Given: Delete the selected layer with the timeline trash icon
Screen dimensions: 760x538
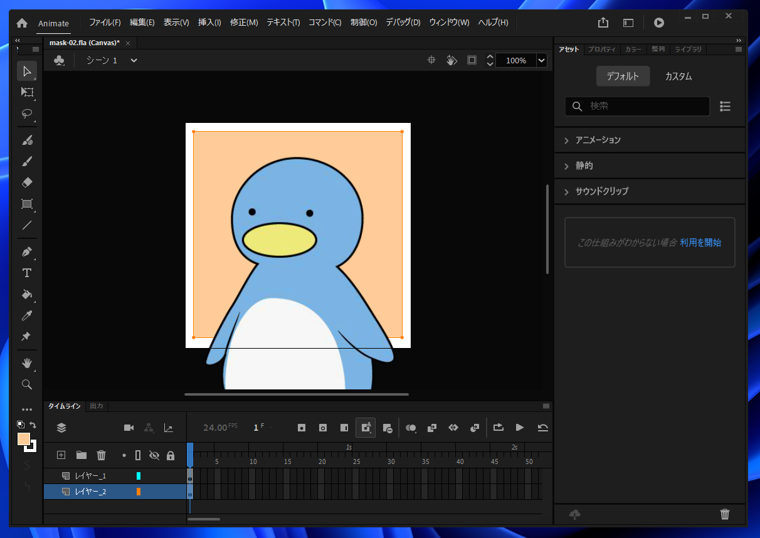Looking at the screenshot, I should click(101, 455).
